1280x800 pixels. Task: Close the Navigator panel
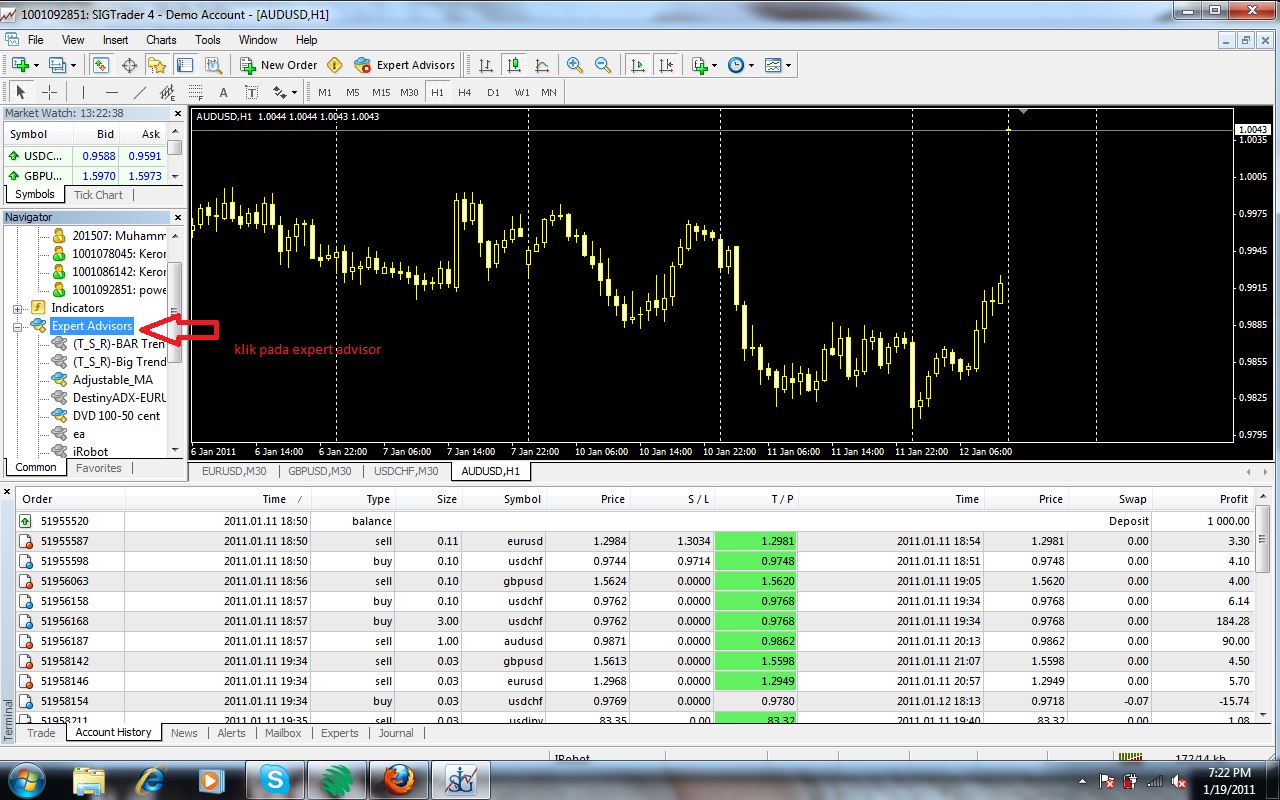[179, 217]
